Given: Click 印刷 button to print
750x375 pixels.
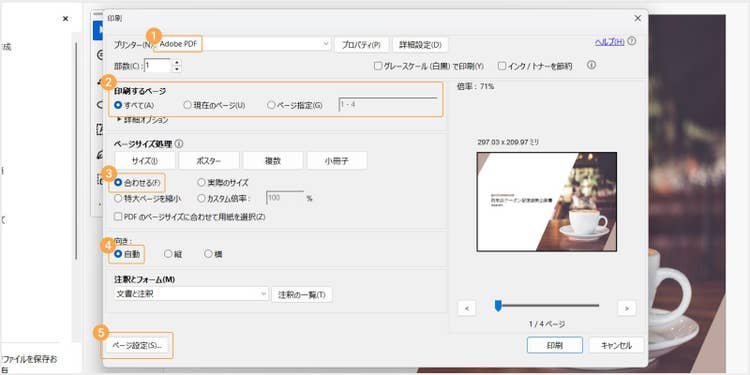Looking at the screenshot, I should pyautogui.click(x=555, y=345).
